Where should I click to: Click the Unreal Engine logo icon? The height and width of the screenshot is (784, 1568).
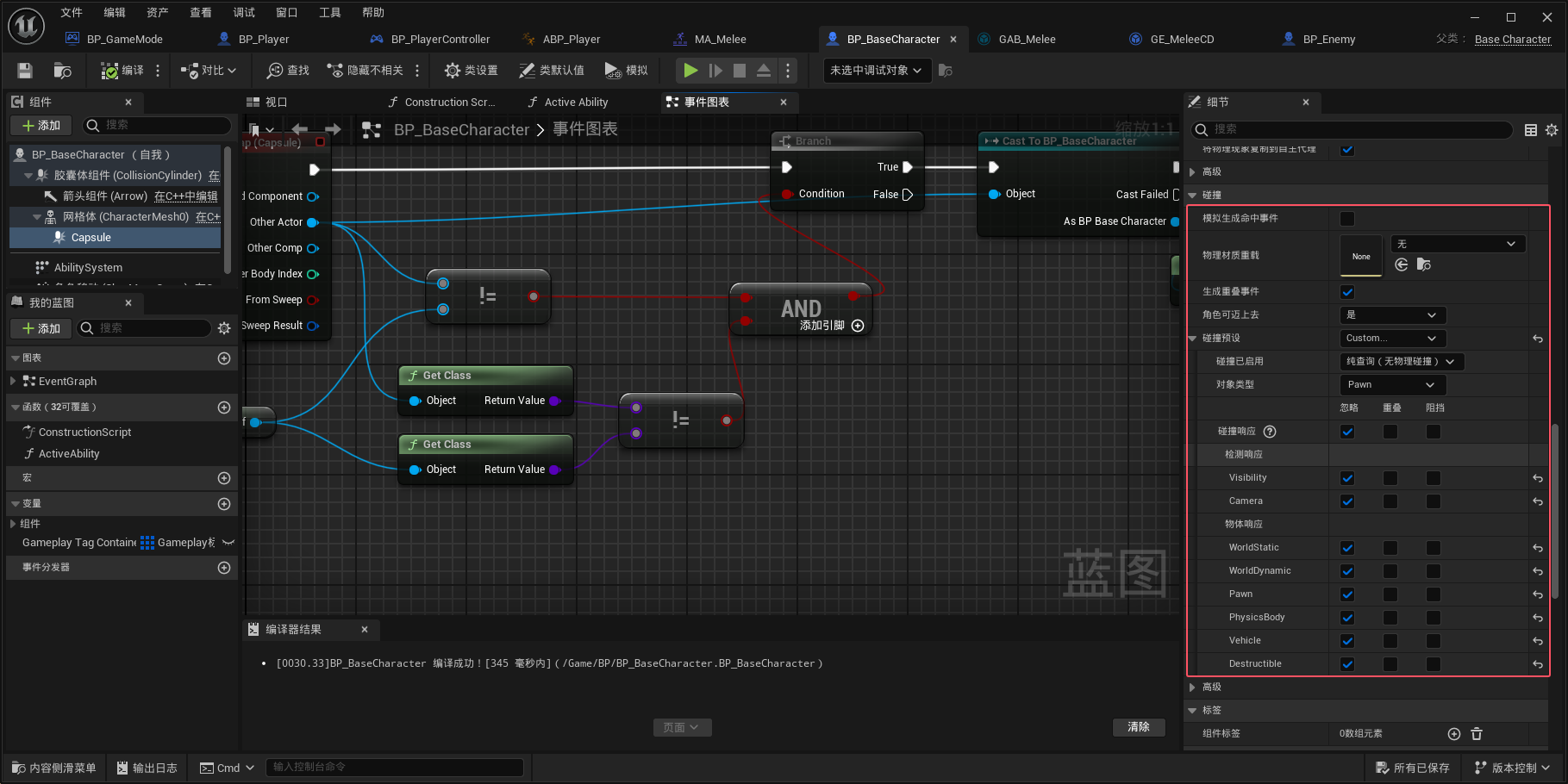point(26,27)
